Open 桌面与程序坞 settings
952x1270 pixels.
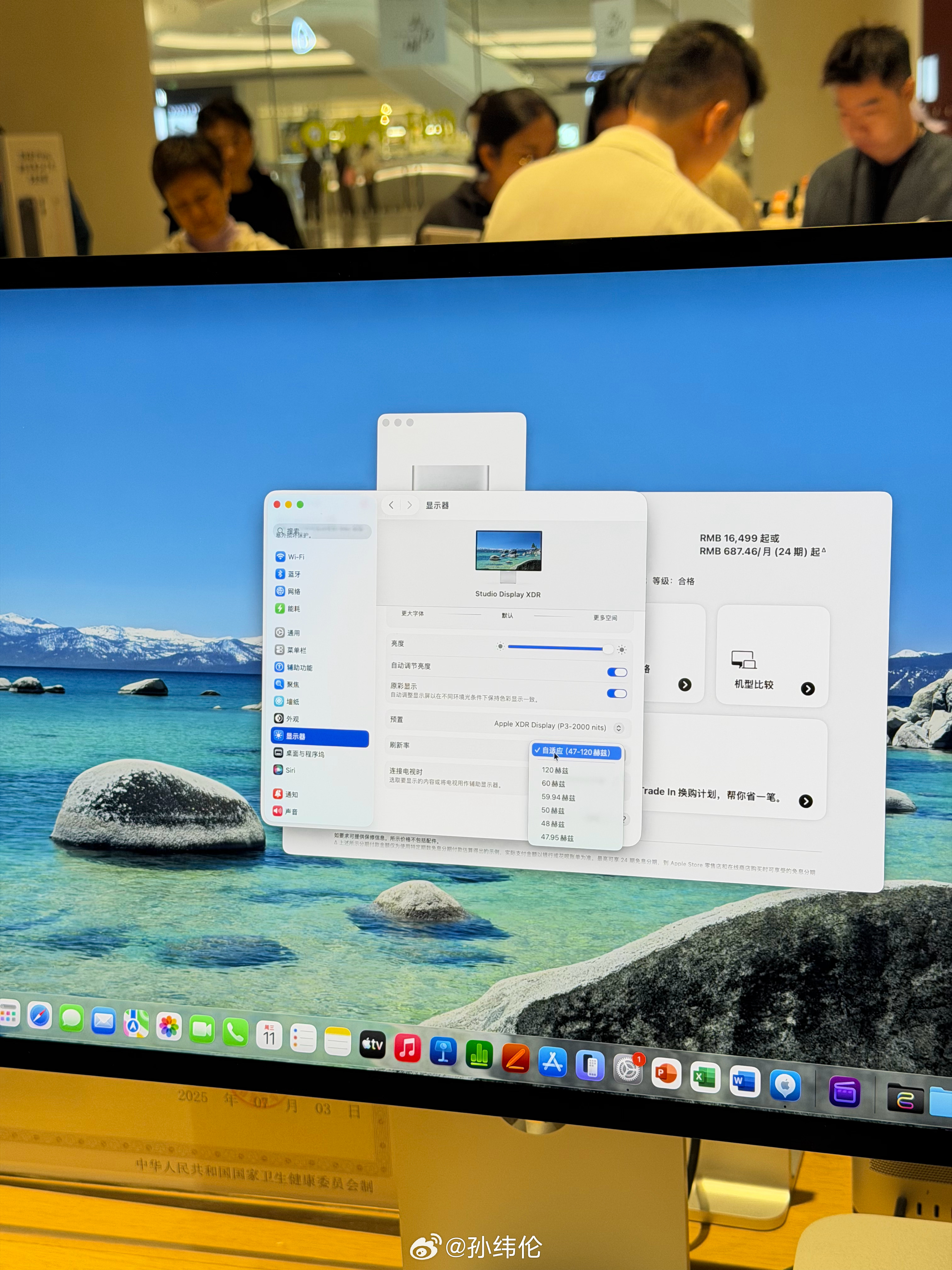click(x=304, y=754)
